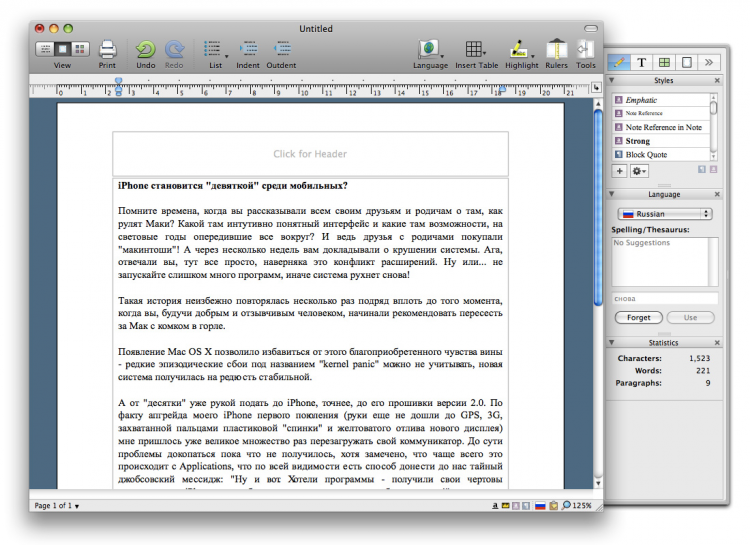
Task: Open the gear action menu under Styles
Action: (639, 171)
